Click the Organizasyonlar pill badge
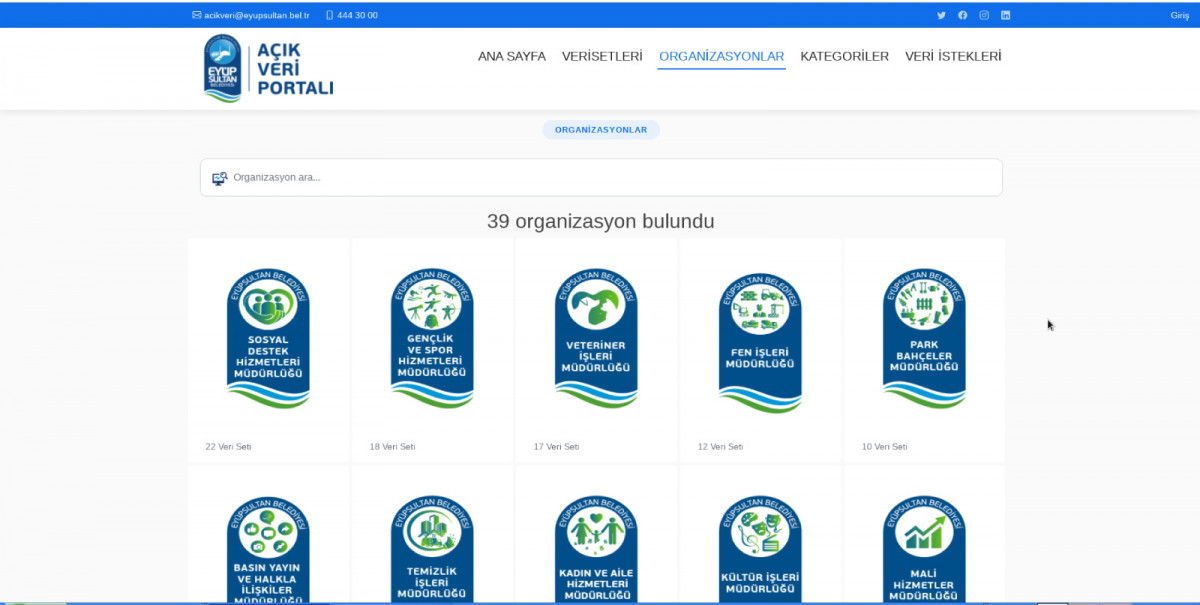This screenshot has height=605, width=1200. pyautogui.click(x=601, y=130)
